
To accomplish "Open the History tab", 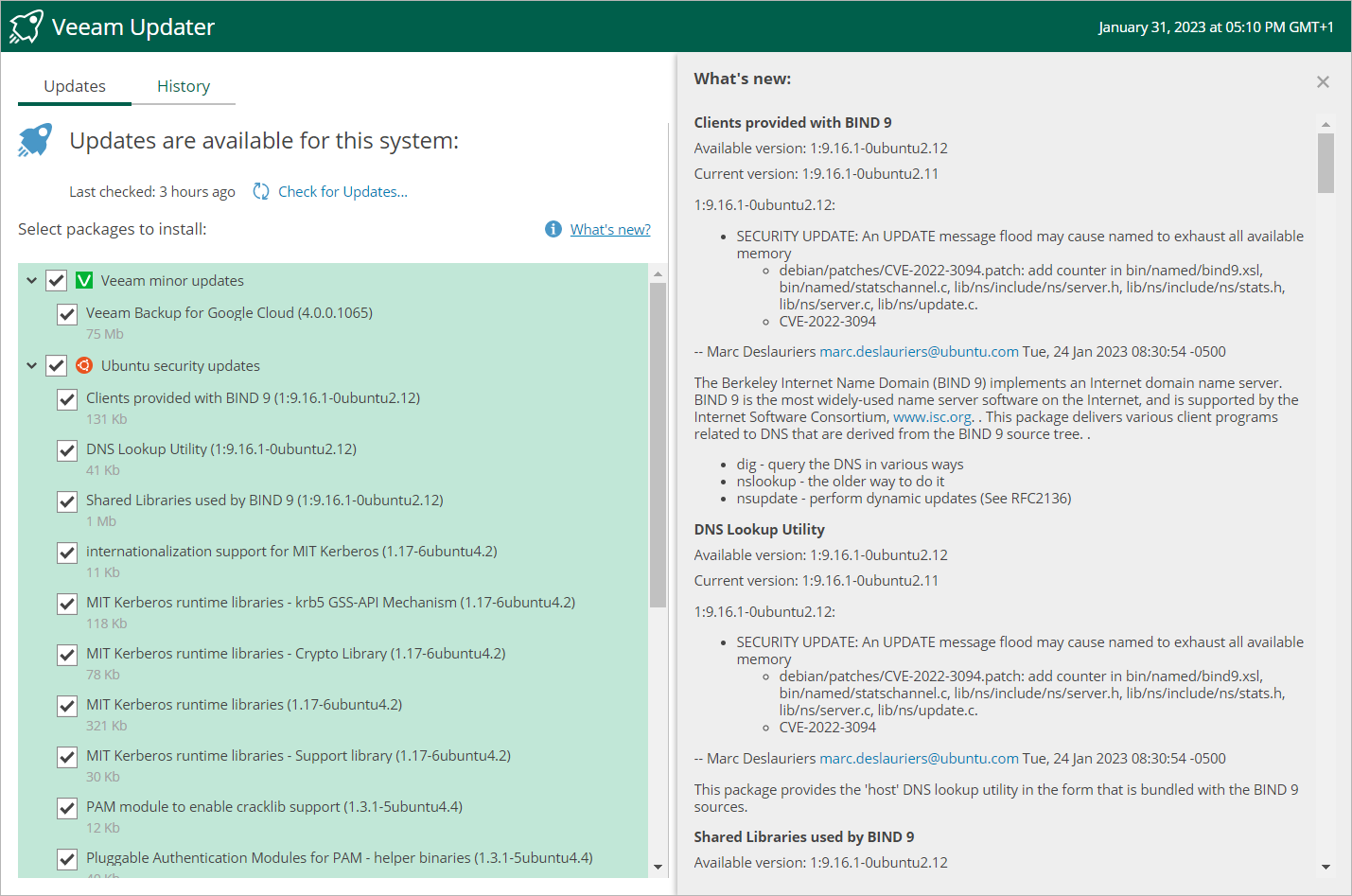I will [184, 86].
